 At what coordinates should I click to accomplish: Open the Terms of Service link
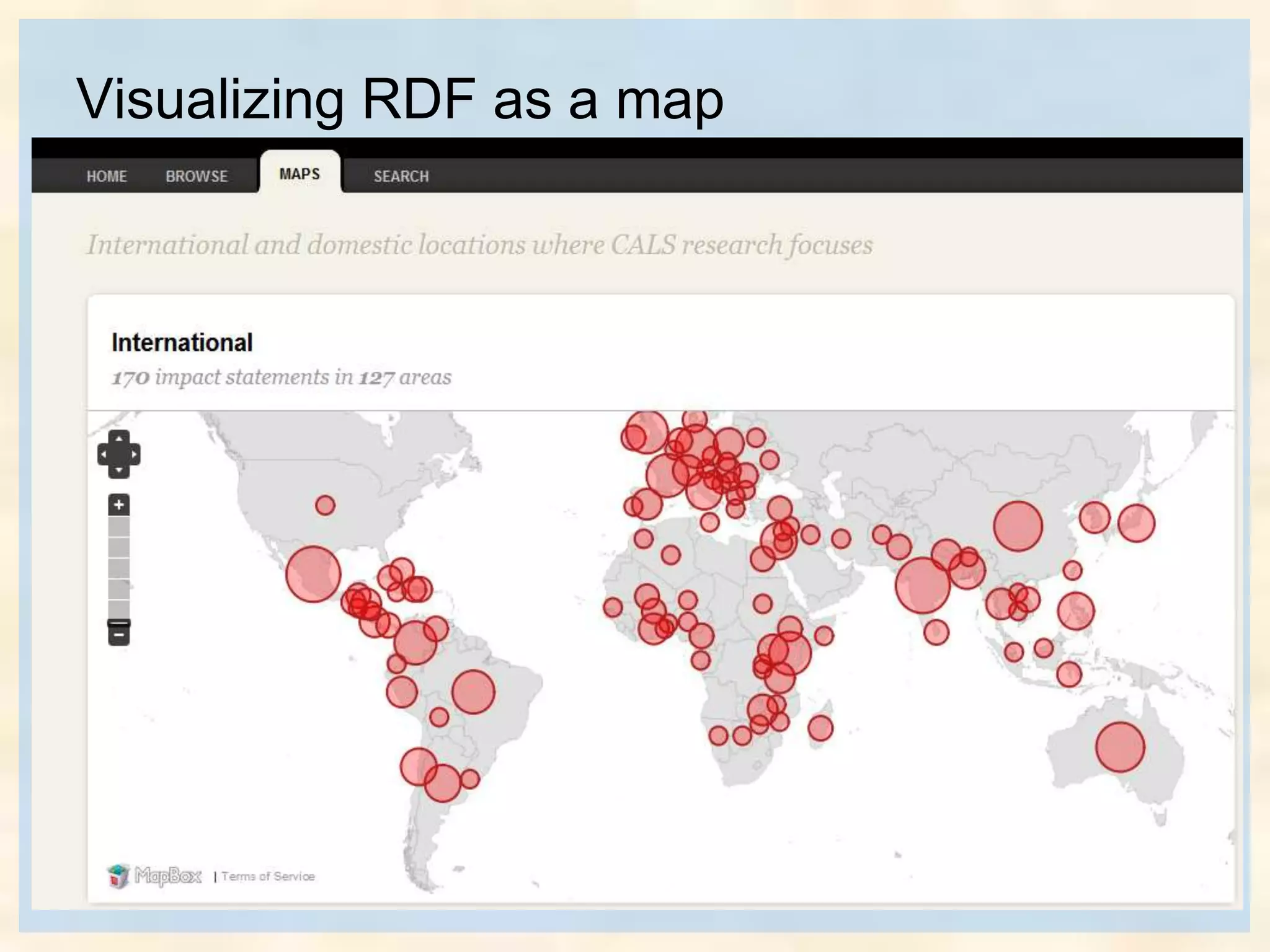(x=268, y=876)
